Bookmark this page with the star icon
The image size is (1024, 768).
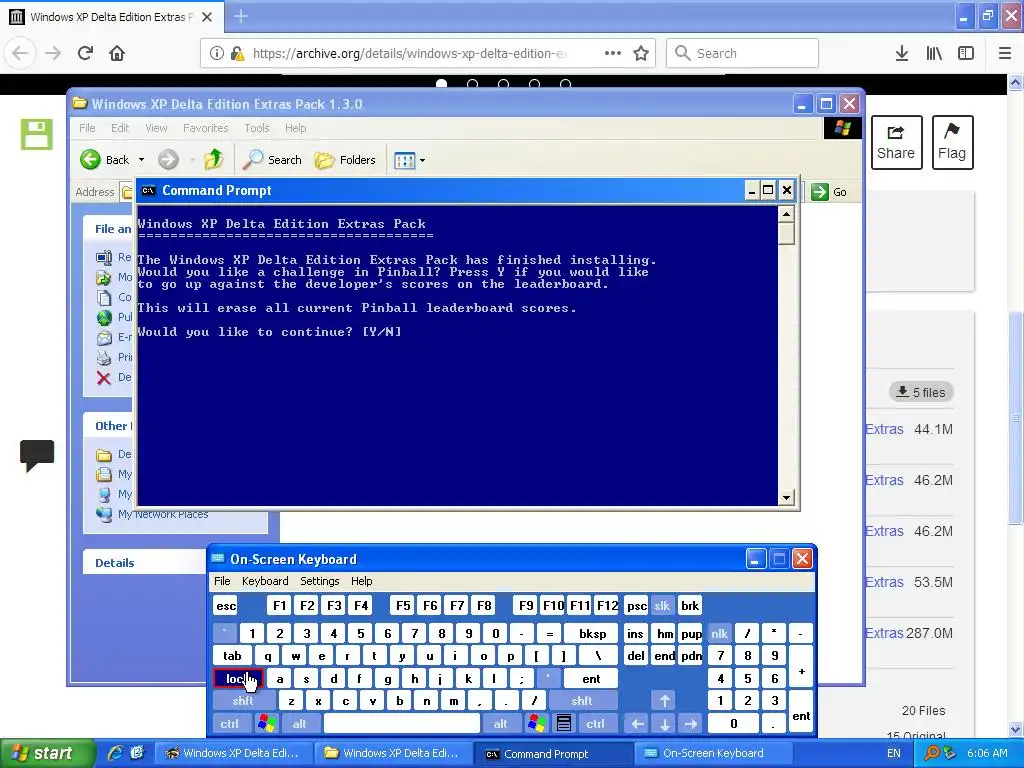click(641, 53)
